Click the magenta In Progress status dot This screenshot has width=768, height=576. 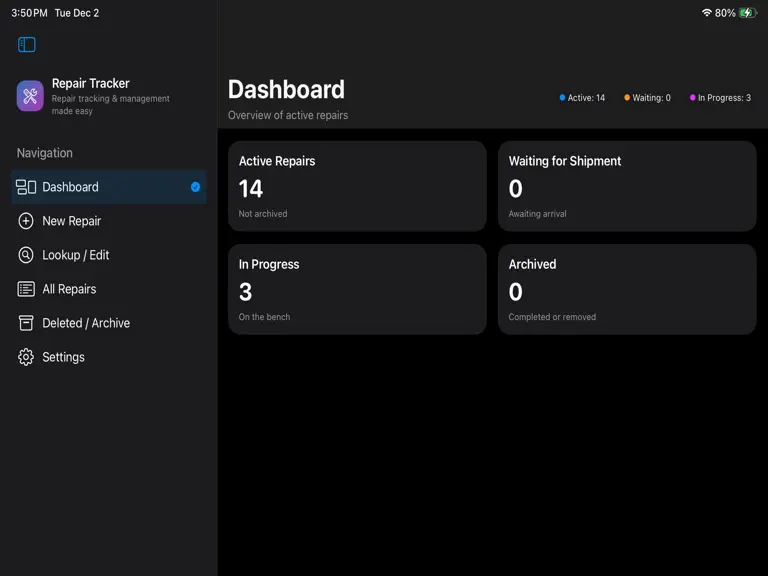(693, 97)
